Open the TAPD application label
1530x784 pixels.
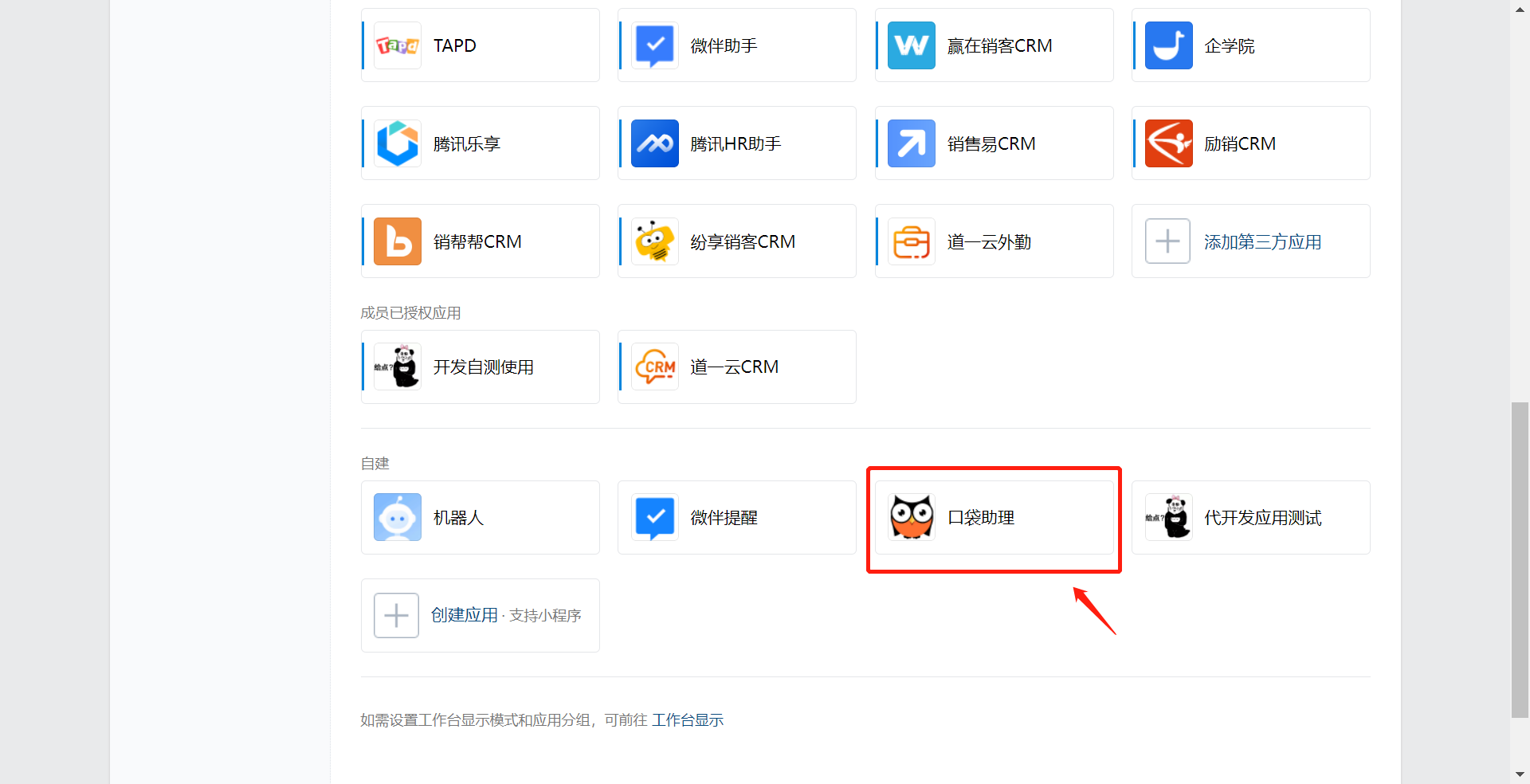pos(455,46)
